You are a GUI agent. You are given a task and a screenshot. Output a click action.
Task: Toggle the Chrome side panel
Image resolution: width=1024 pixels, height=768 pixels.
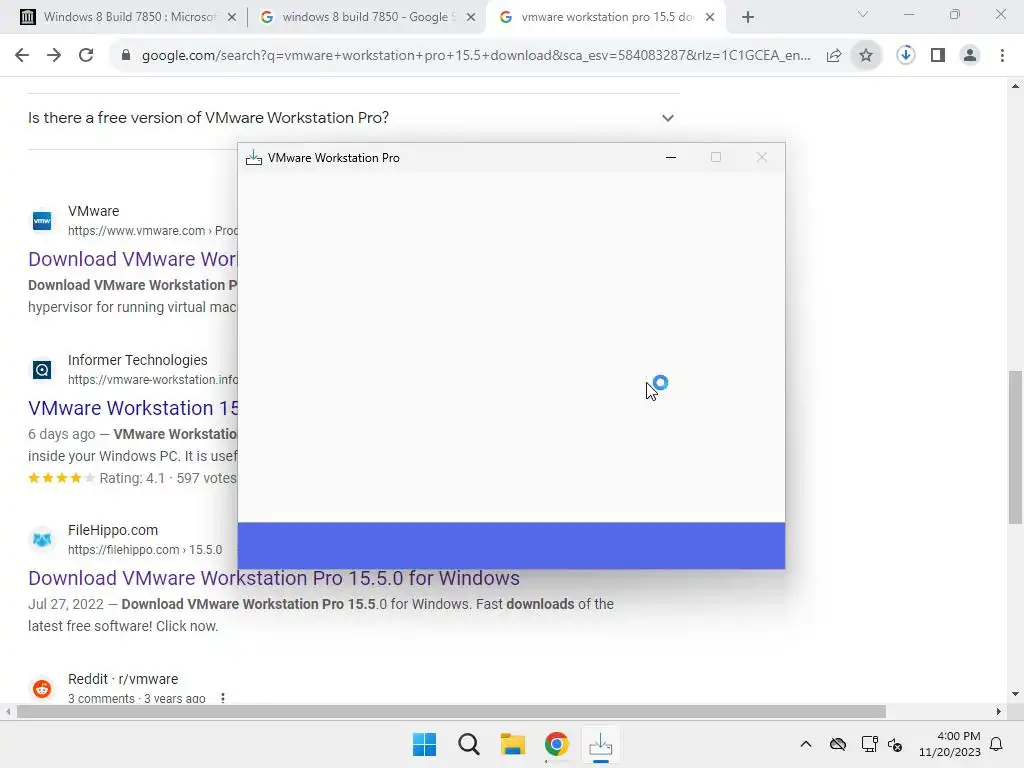point(938,56)
